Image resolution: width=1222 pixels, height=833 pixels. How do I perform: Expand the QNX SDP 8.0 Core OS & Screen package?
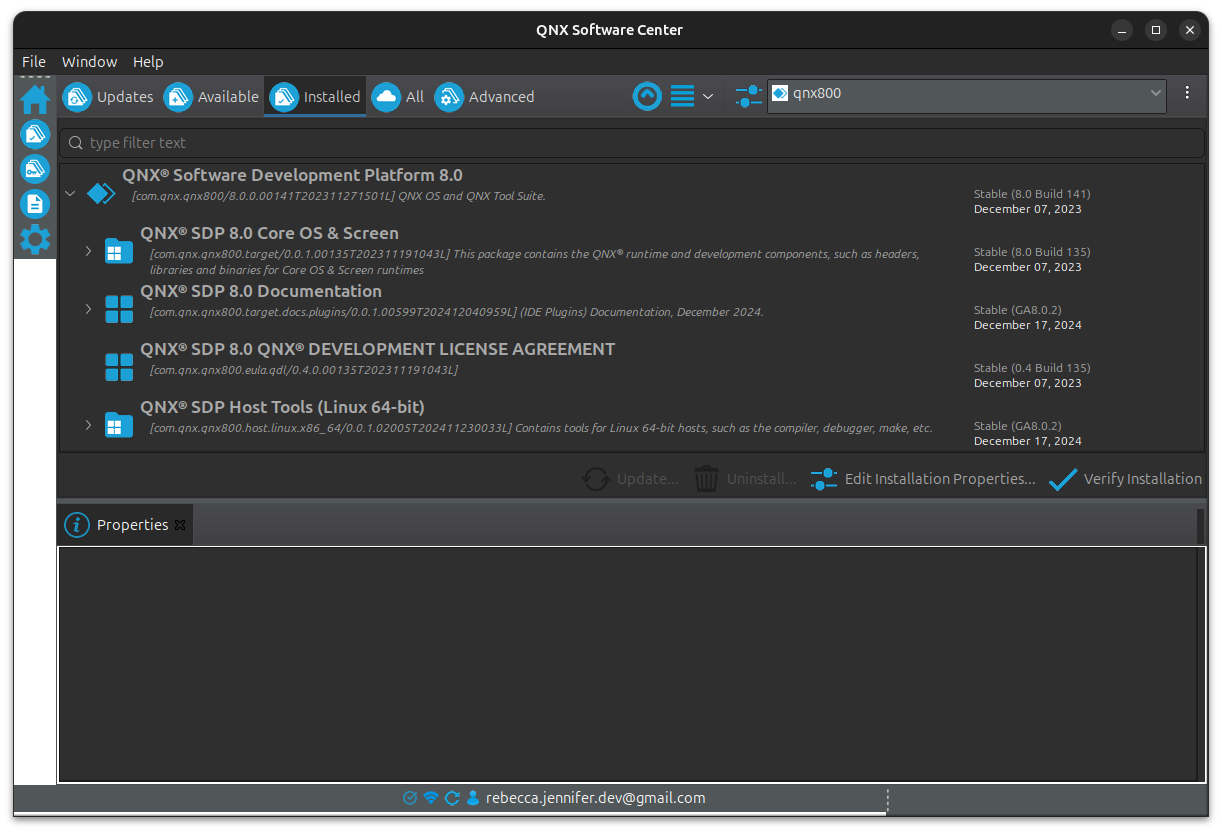[88, 251]
